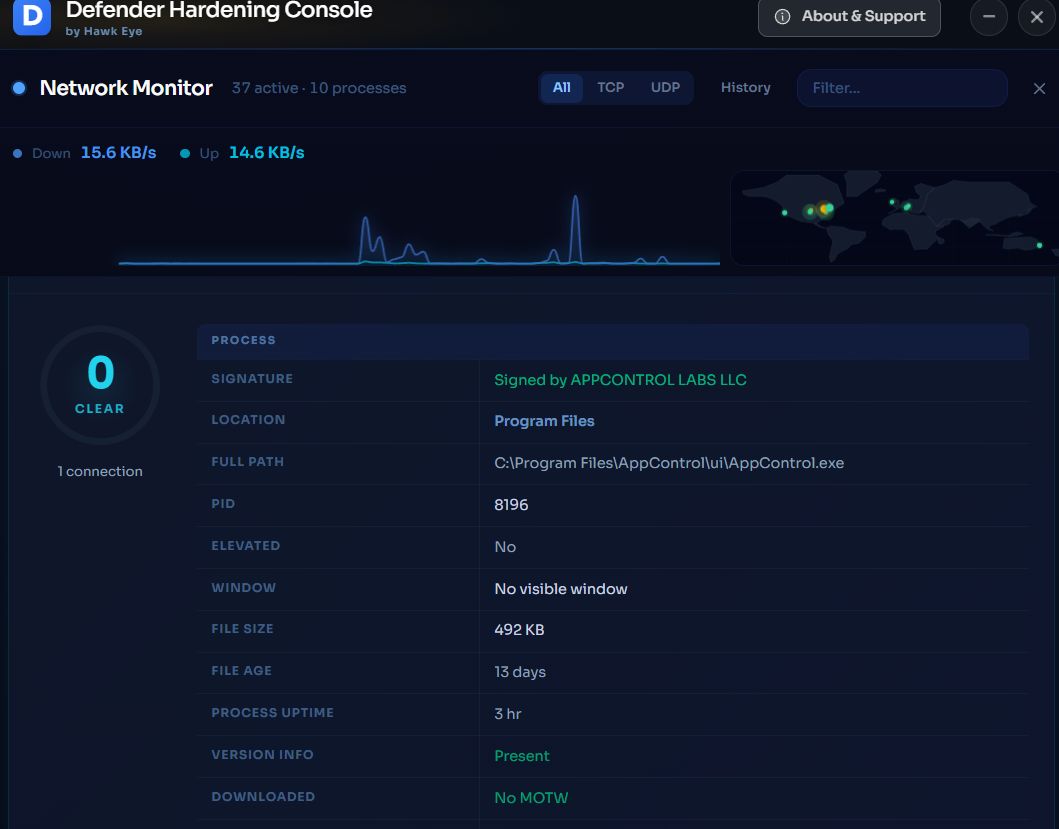The image size is (1059, 829).
Task: Click the 'No visible window' value
Action: (x=561, y=588)
